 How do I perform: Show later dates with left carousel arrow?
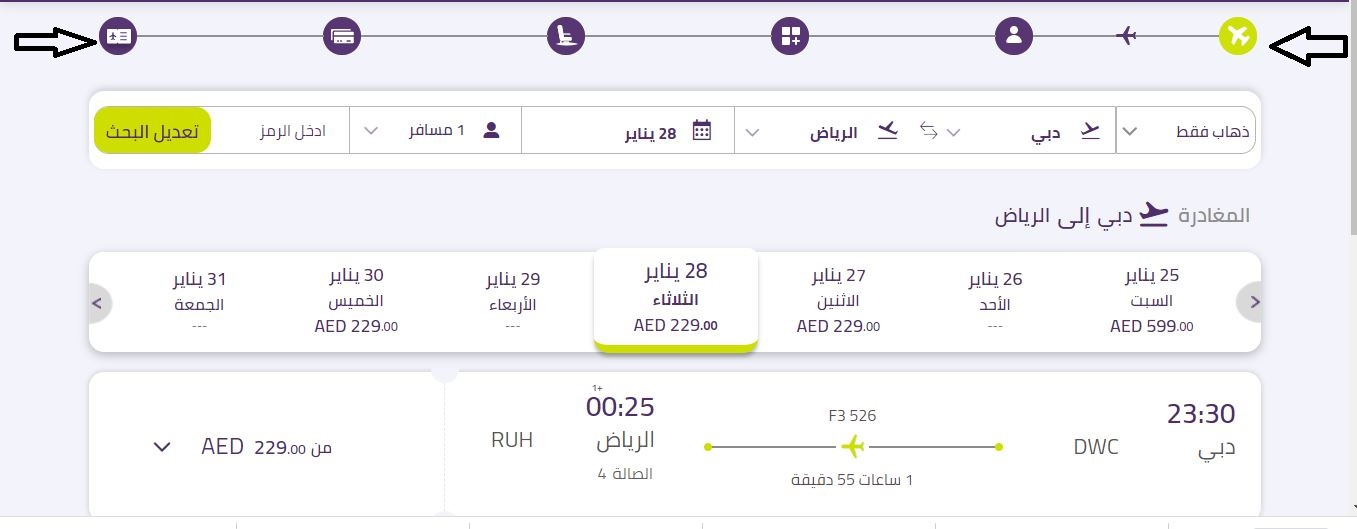coord(98,302)
